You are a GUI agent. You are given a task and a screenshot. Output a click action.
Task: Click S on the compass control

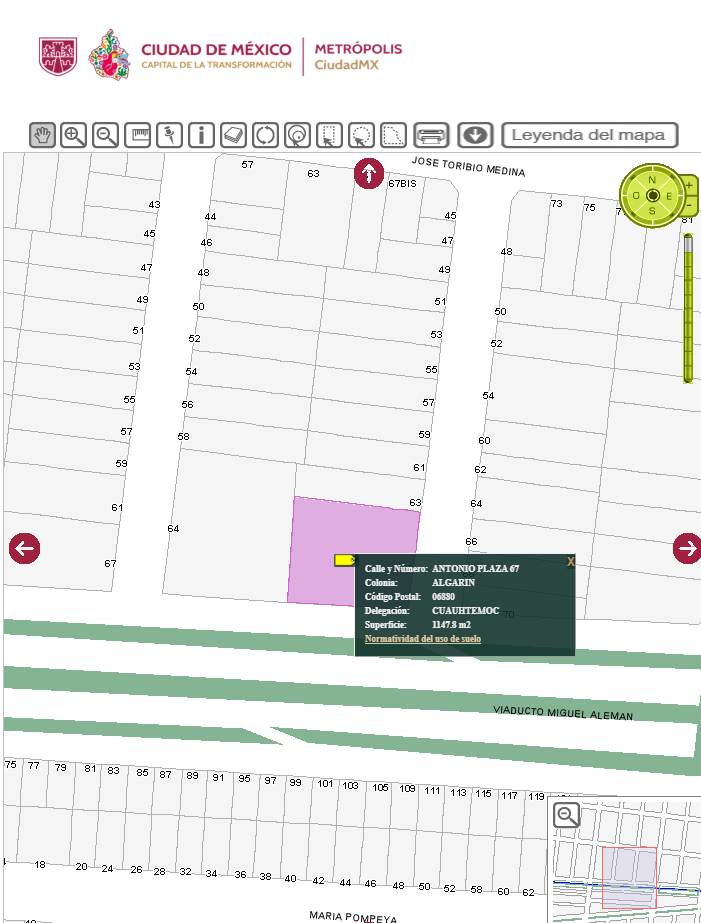click(x=652, y=211)
